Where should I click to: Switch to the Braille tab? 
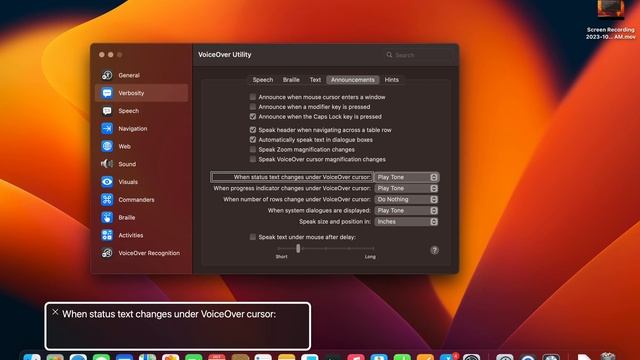(291, 80)
